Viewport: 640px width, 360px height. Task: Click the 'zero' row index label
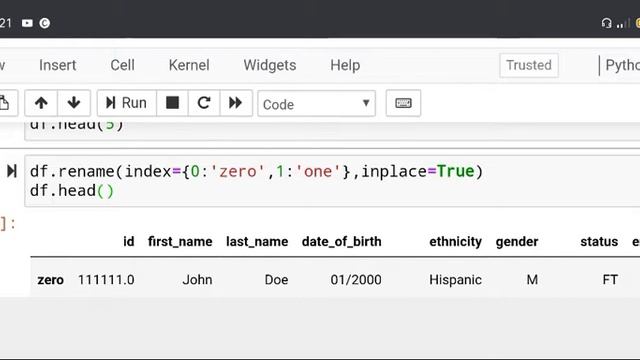pyautogui.click(x=51, y=280)
